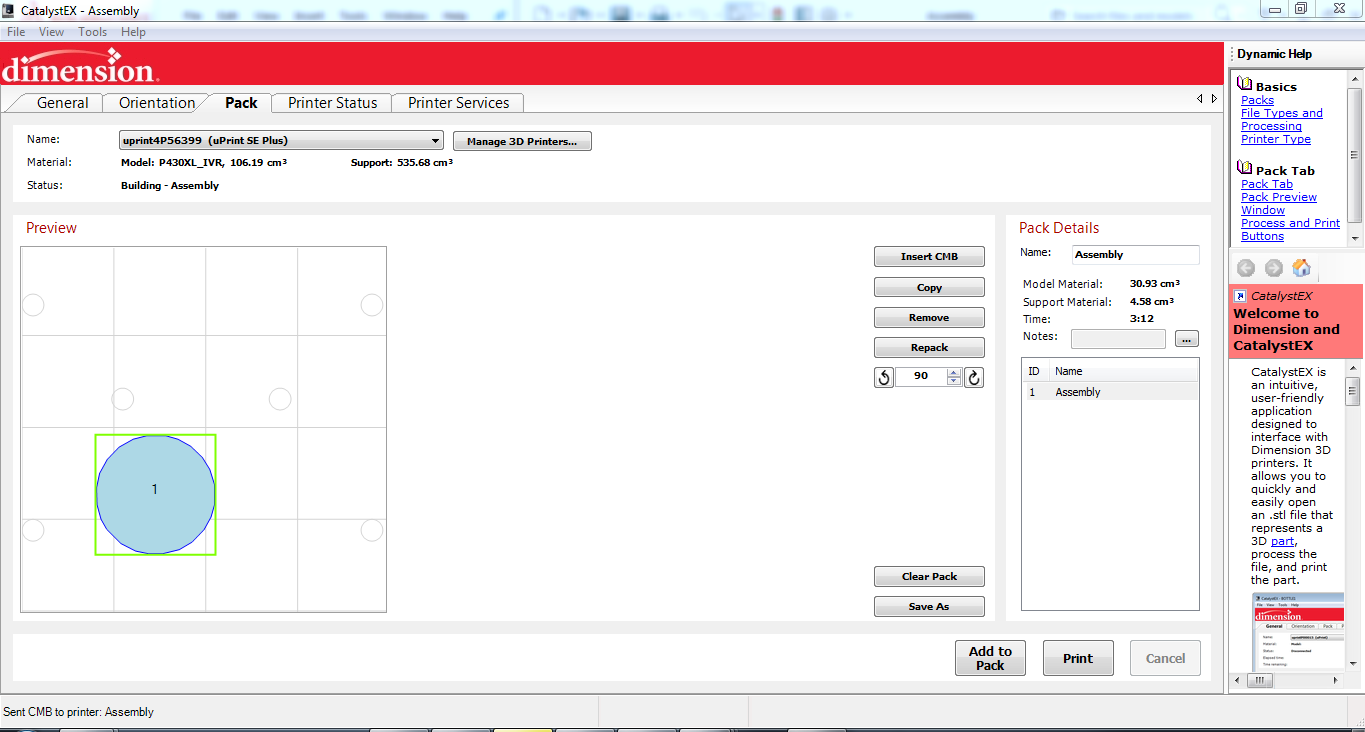
Task: Click the Remove button
Action: click(929, 317)
